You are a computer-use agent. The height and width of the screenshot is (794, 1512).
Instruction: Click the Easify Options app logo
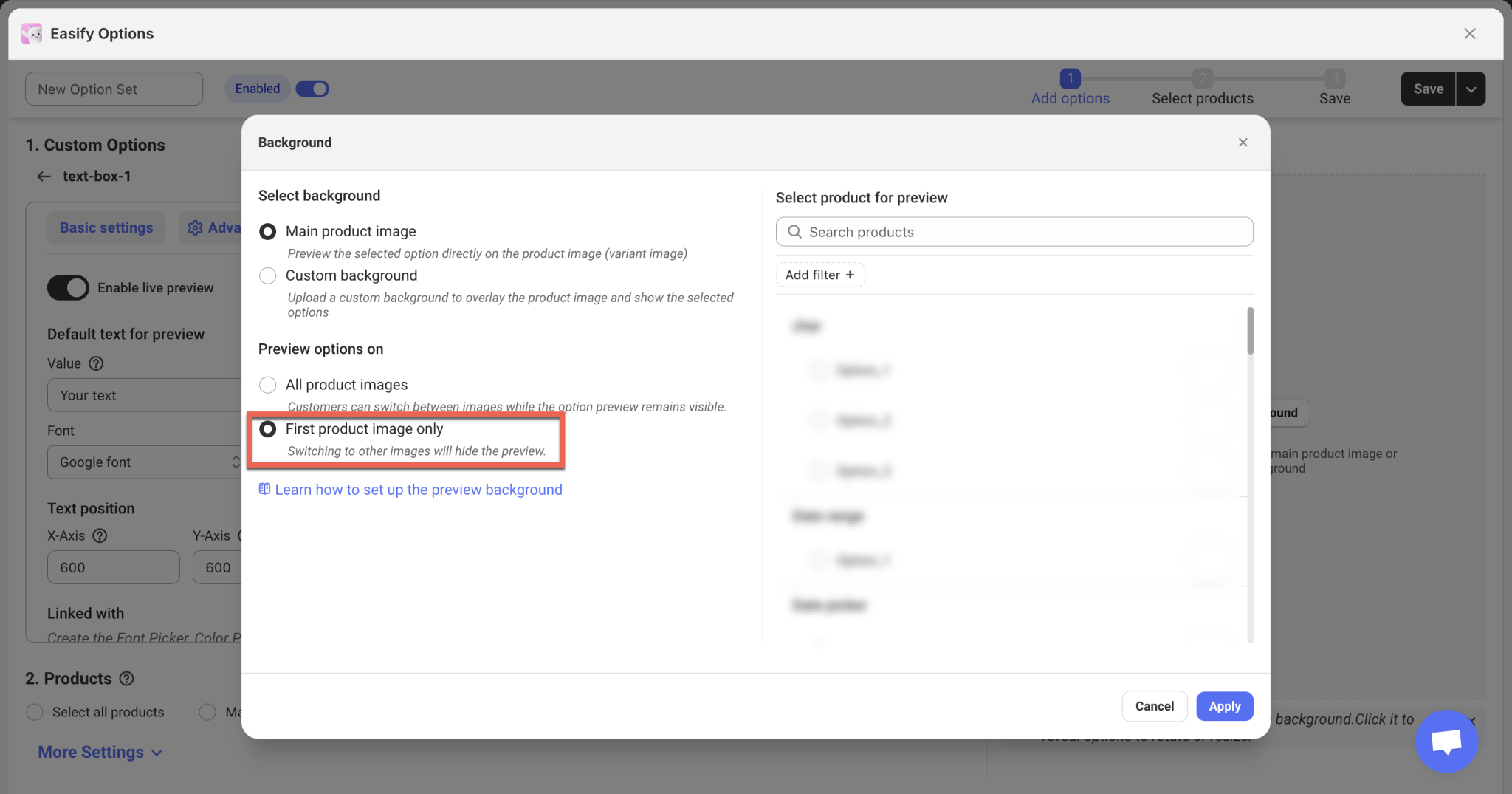pyautogui.click(x=32, y=33)
